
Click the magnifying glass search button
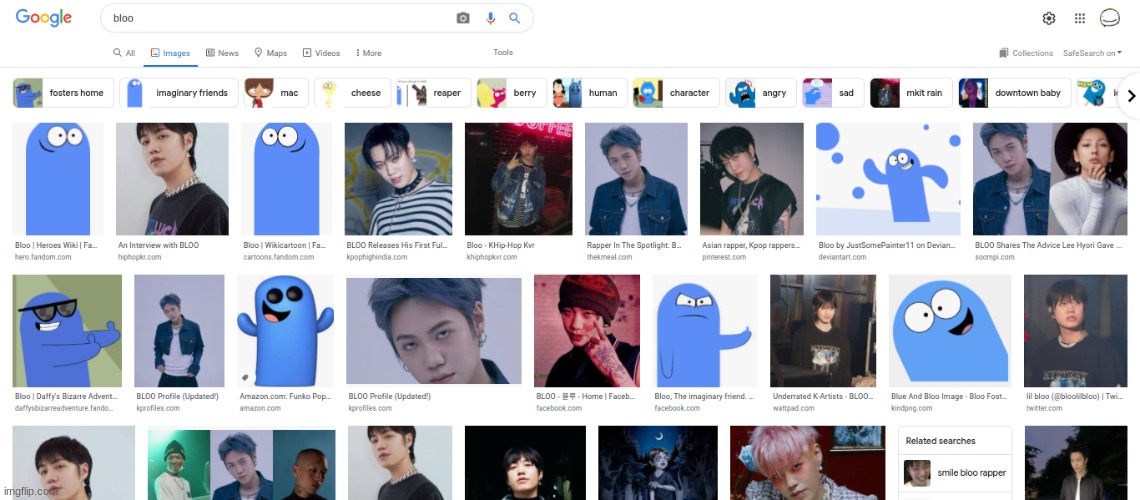(x=515, y=18)
